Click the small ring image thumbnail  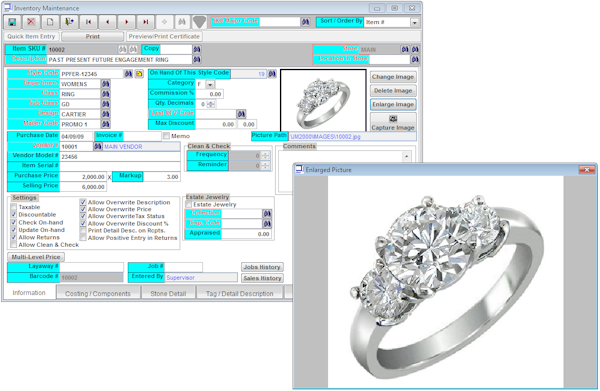[x=323, y=101]
